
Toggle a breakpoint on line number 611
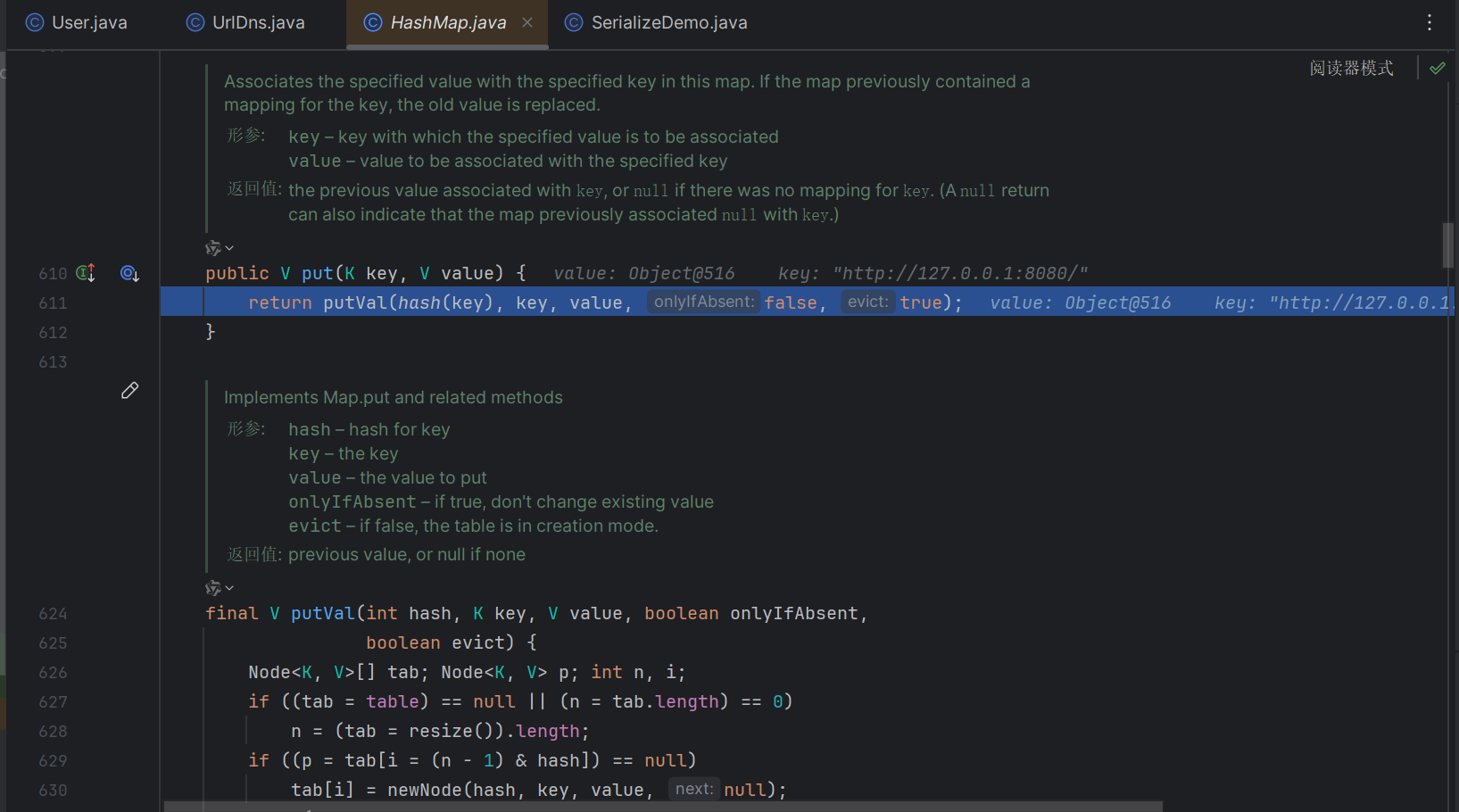point(53,303)
